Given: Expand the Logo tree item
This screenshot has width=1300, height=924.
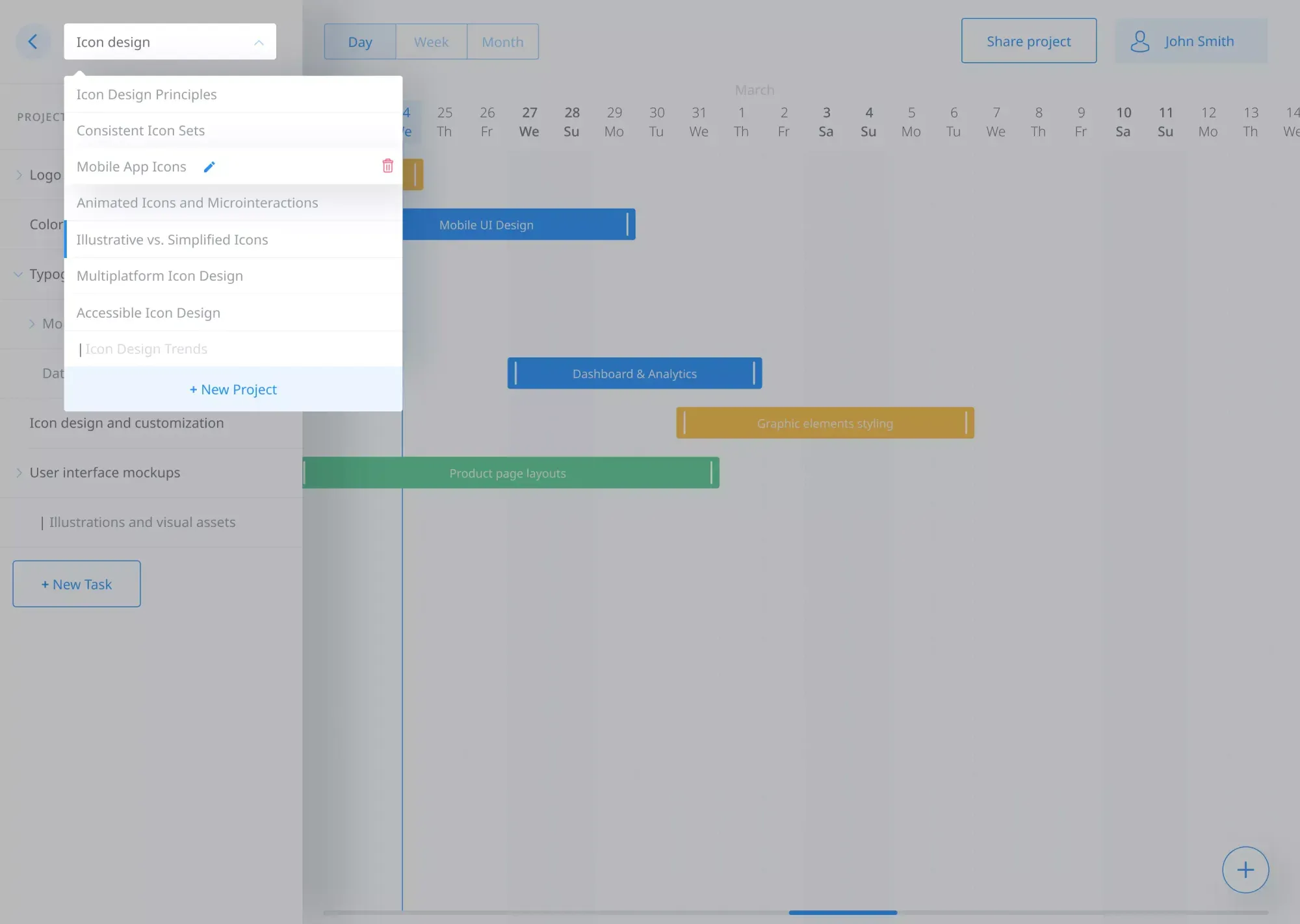Looking at the screenshot, I should (x=18, y=174).
